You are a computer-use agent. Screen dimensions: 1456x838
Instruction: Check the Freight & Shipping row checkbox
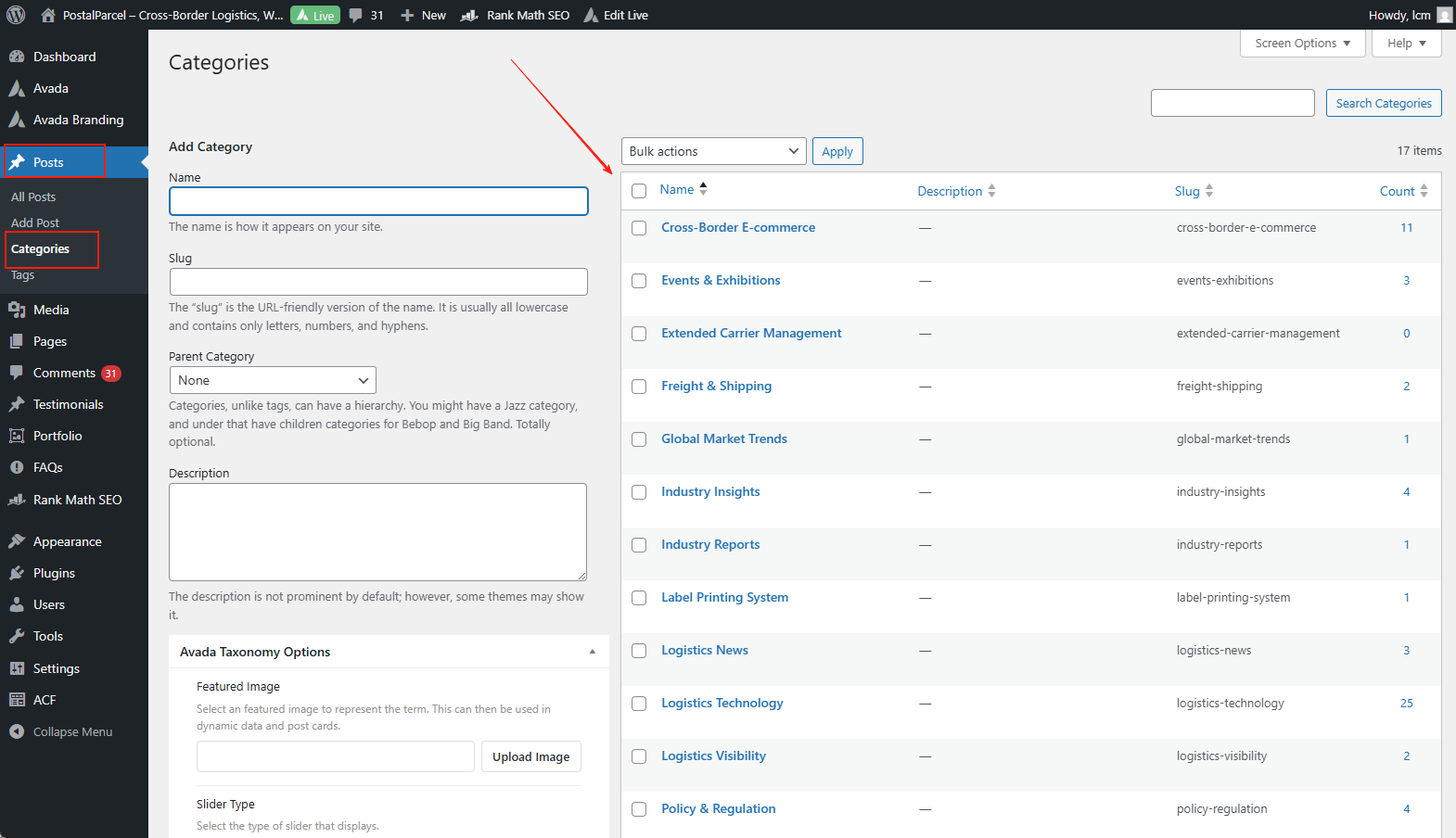point(639,387)
